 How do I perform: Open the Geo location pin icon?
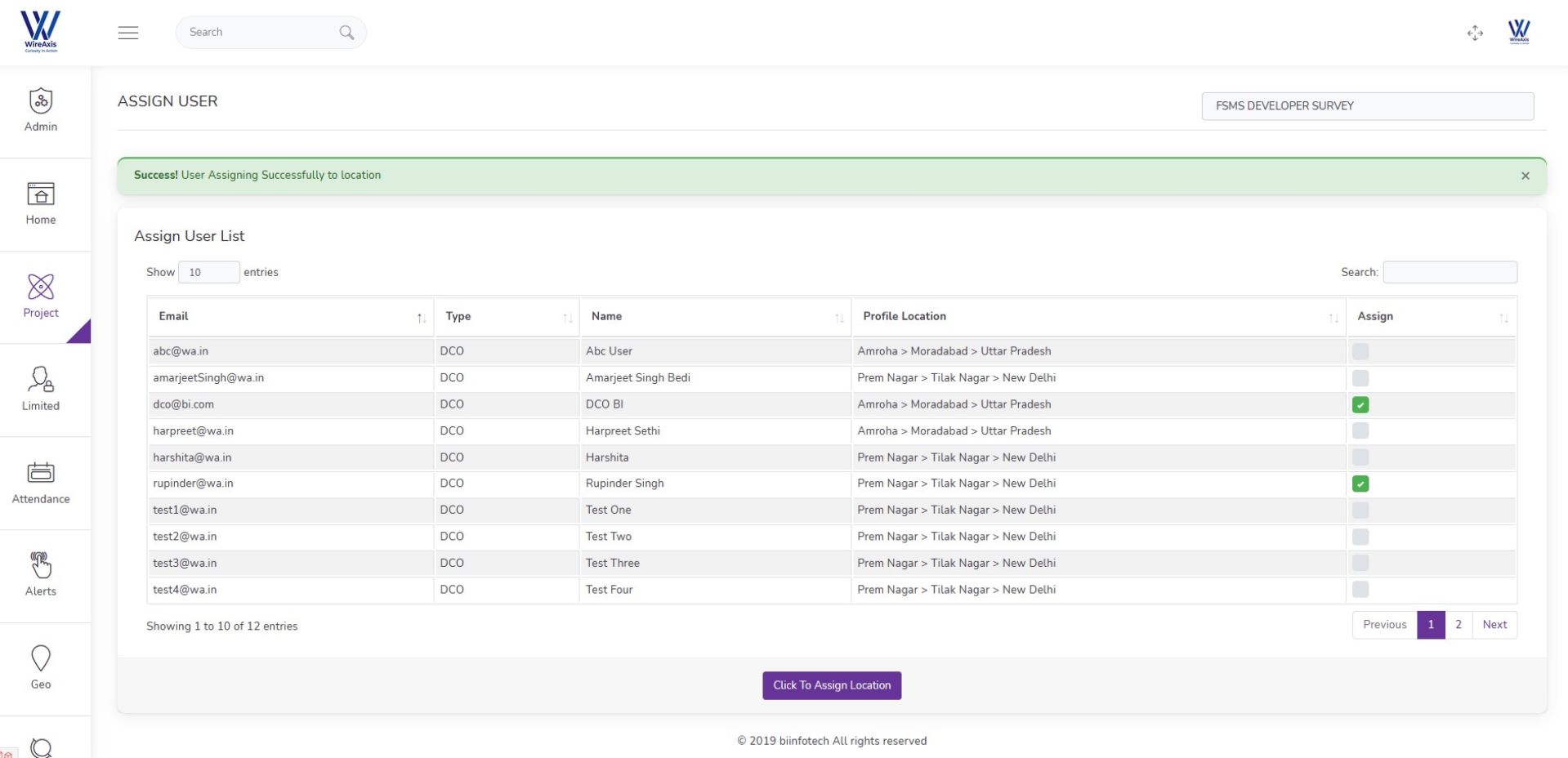(41, 658)
